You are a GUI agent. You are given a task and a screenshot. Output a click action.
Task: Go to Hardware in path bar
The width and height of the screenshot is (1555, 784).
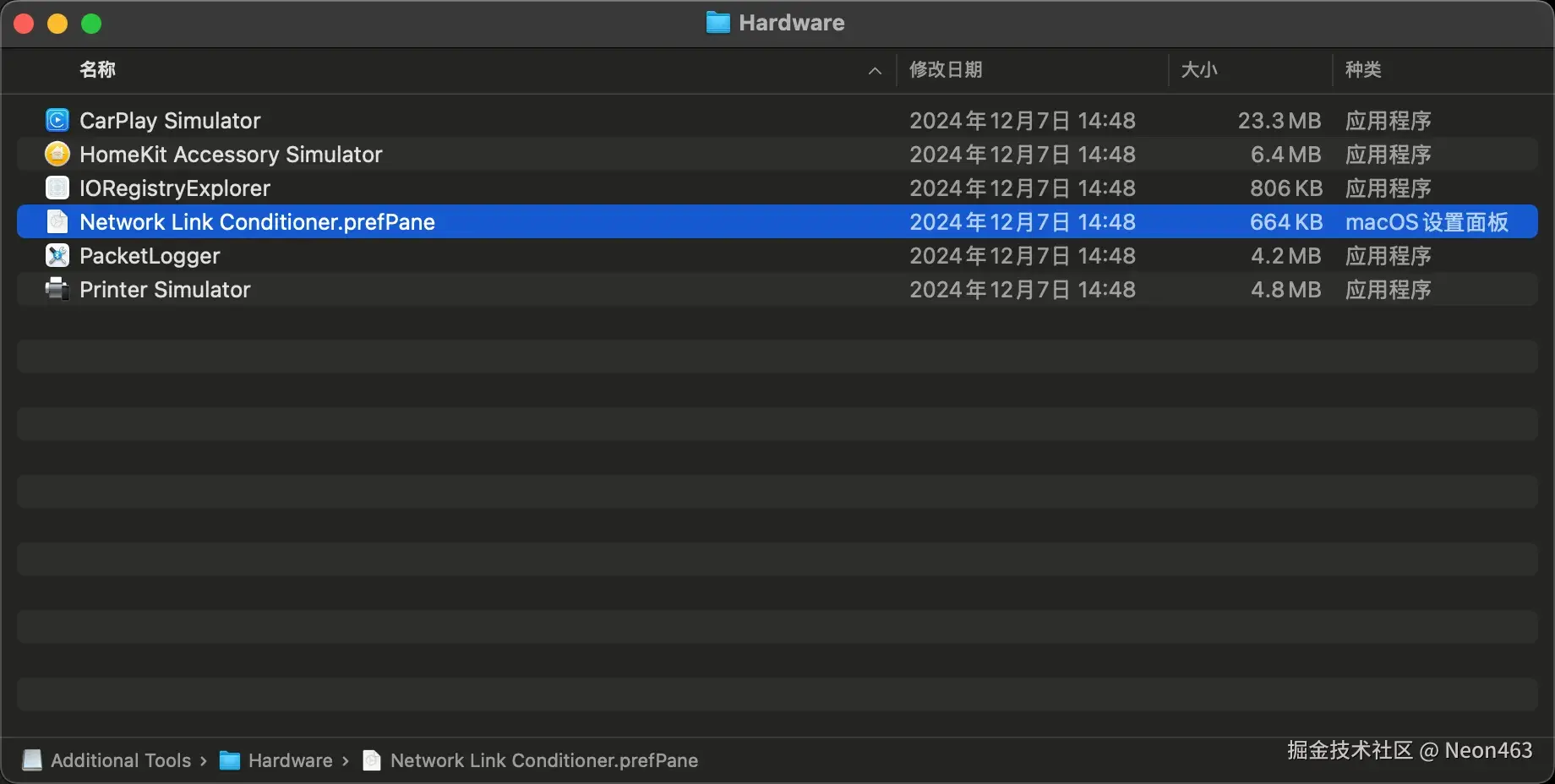coord(290,760)
